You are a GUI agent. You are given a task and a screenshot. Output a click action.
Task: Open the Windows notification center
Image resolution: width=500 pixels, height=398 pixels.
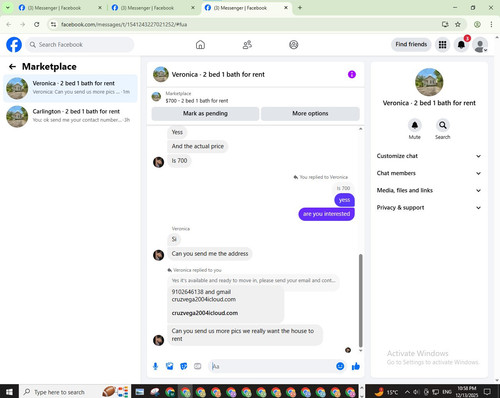coord(488,392)
